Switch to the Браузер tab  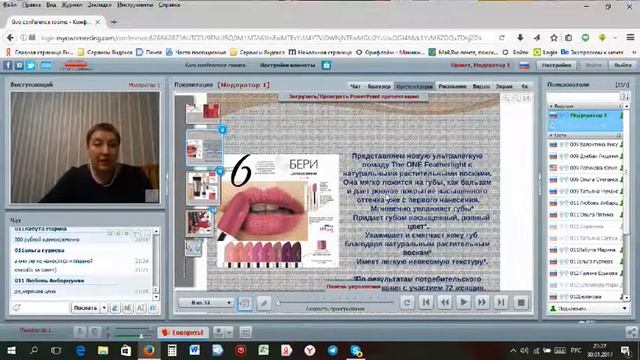pos(379,86)
